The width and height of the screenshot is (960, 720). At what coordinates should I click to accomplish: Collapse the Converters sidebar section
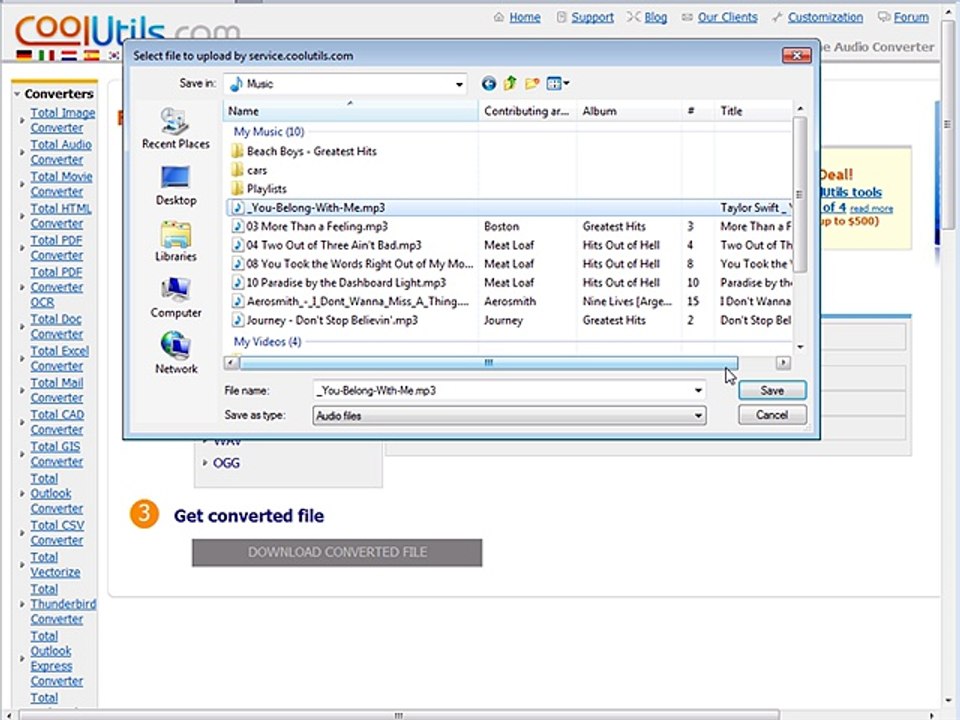pos(17,94)
